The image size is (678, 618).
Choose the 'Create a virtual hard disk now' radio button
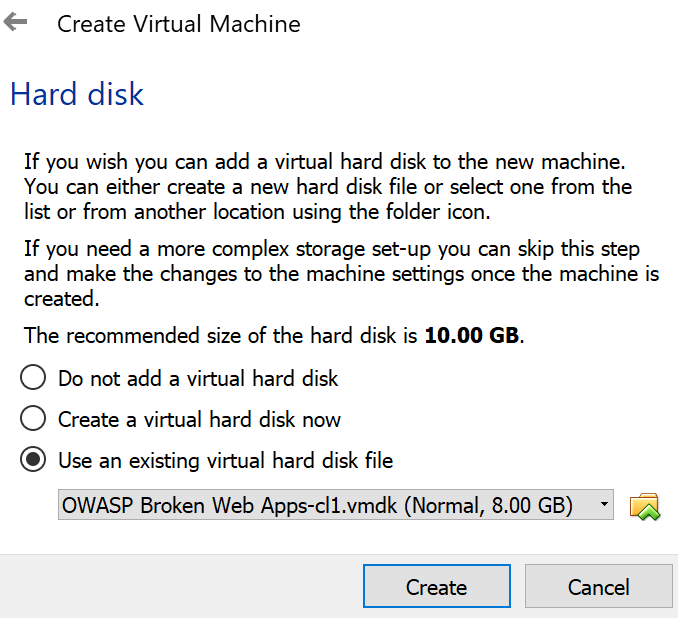tap(34, 419)
